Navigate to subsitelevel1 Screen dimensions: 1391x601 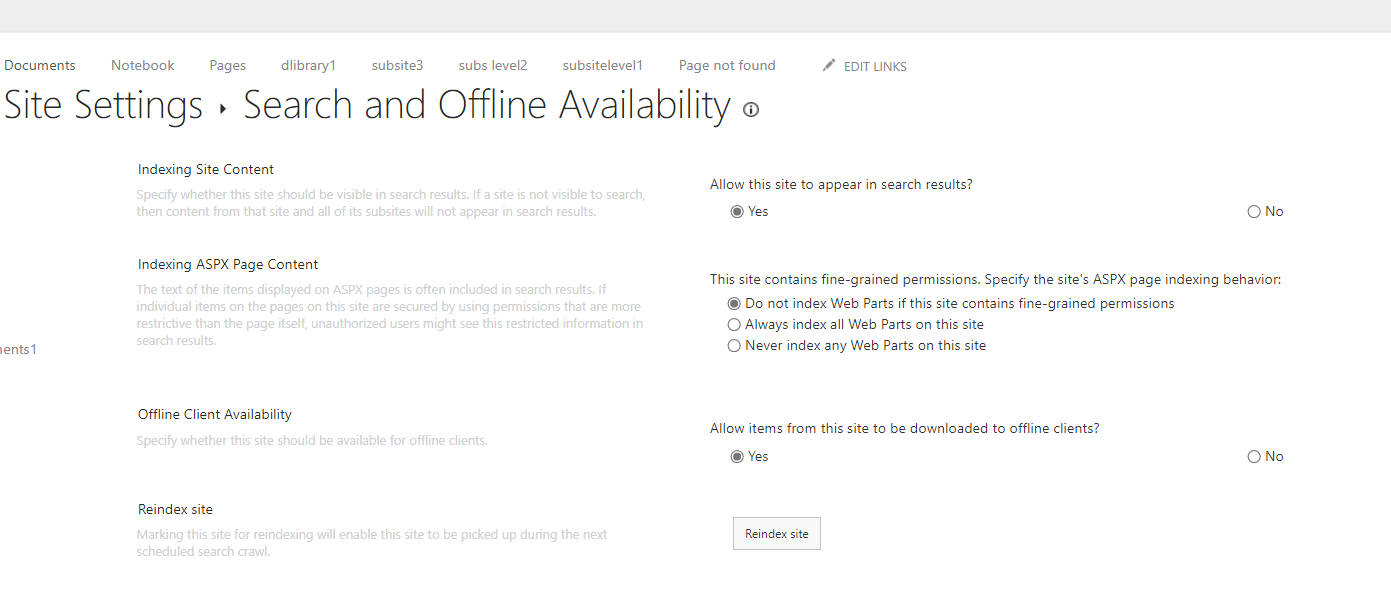603,66
